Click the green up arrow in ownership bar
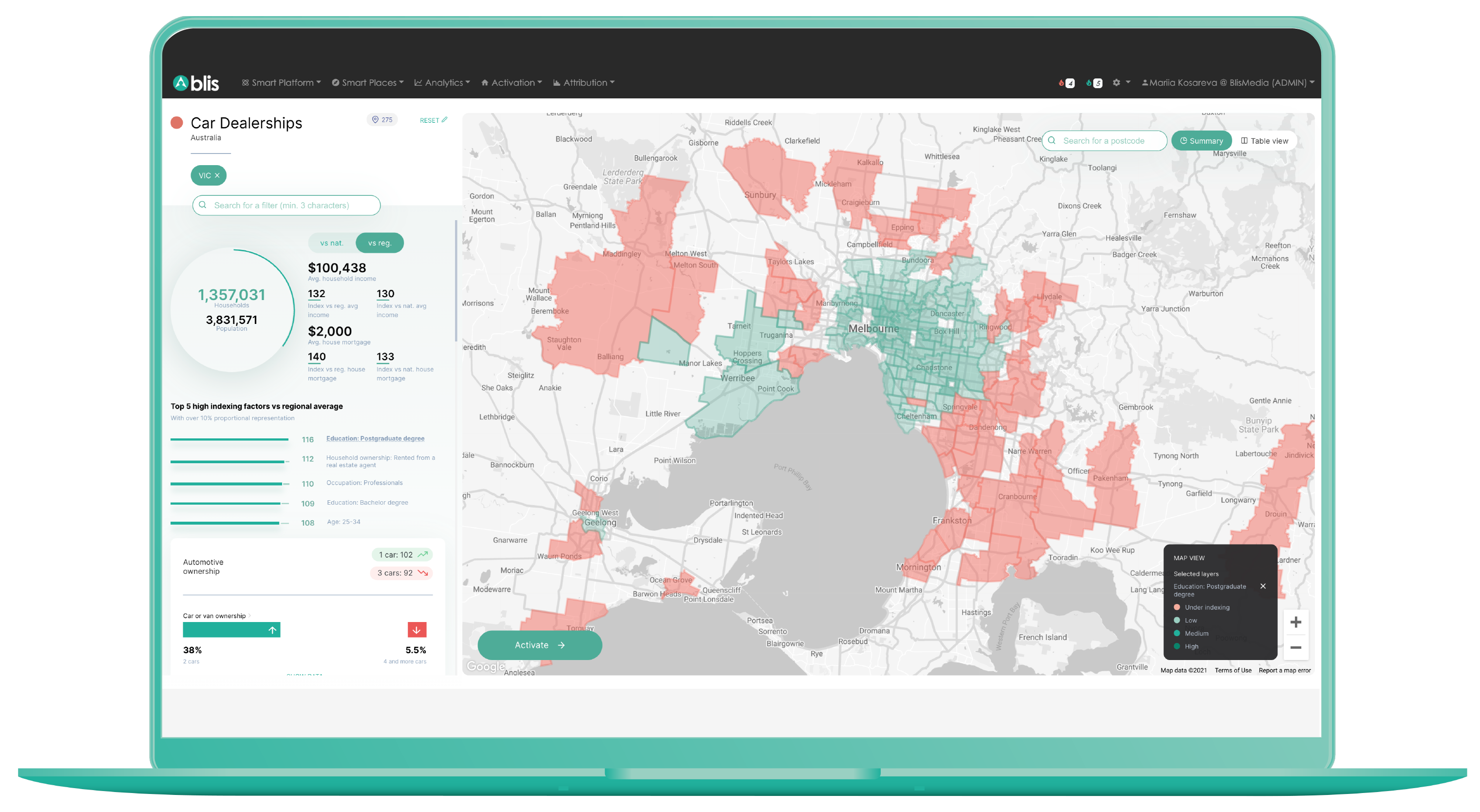 click(272, 630)
